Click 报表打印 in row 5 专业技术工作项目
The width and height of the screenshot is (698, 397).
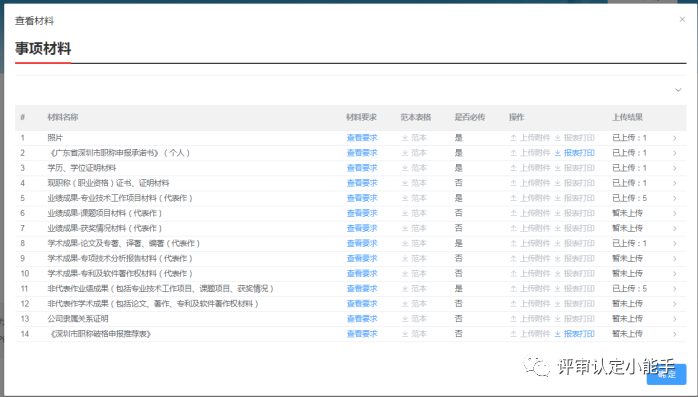(574, 198)
